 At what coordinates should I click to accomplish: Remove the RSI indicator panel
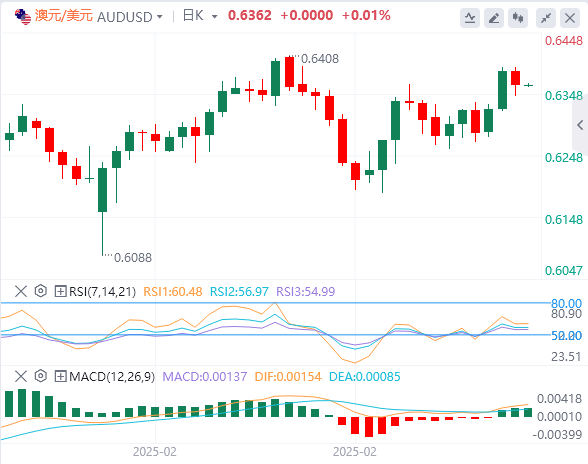pyautogui.click(x=21, y=291)
